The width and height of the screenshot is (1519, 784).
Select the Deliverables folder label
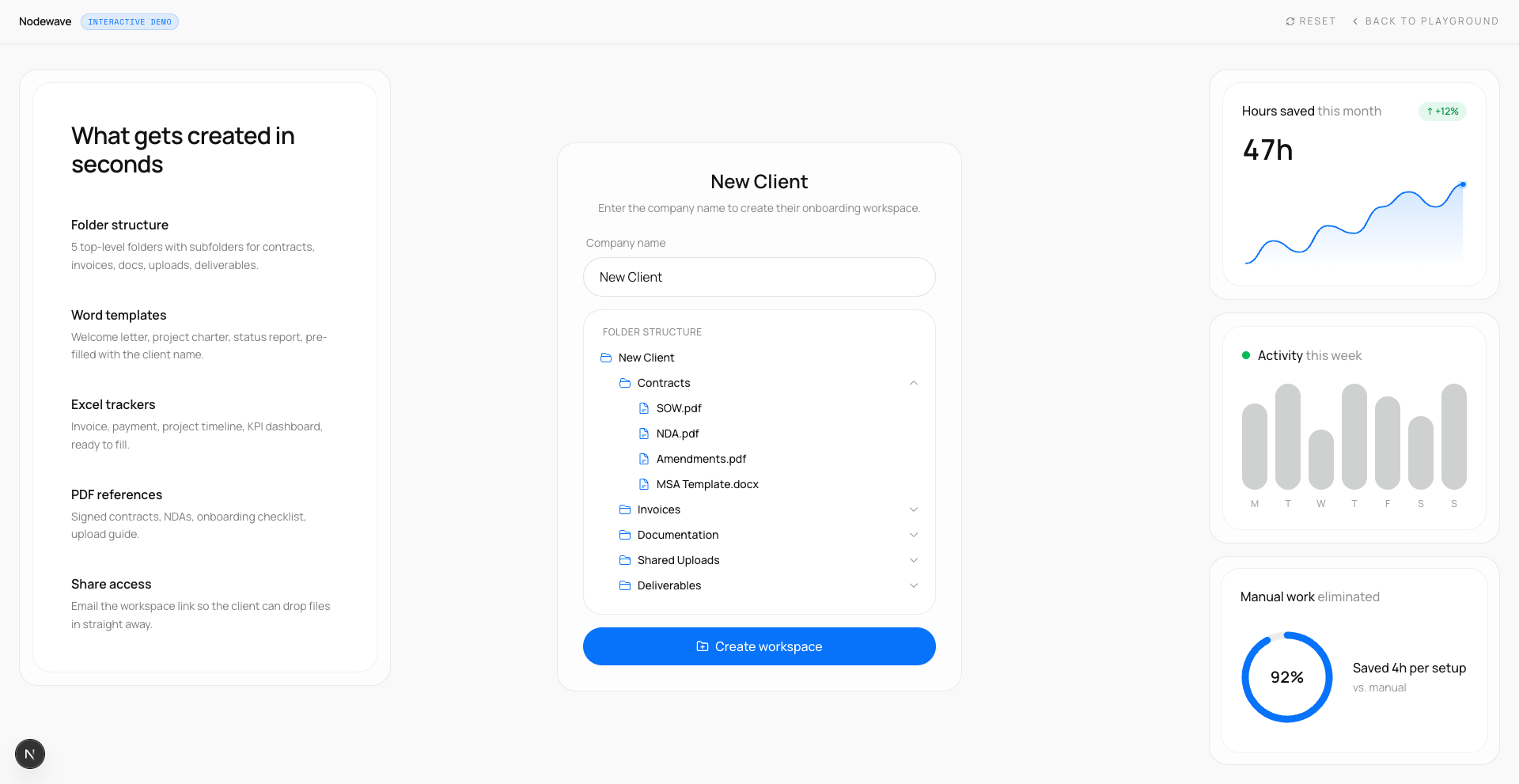[x=669, y=585]
